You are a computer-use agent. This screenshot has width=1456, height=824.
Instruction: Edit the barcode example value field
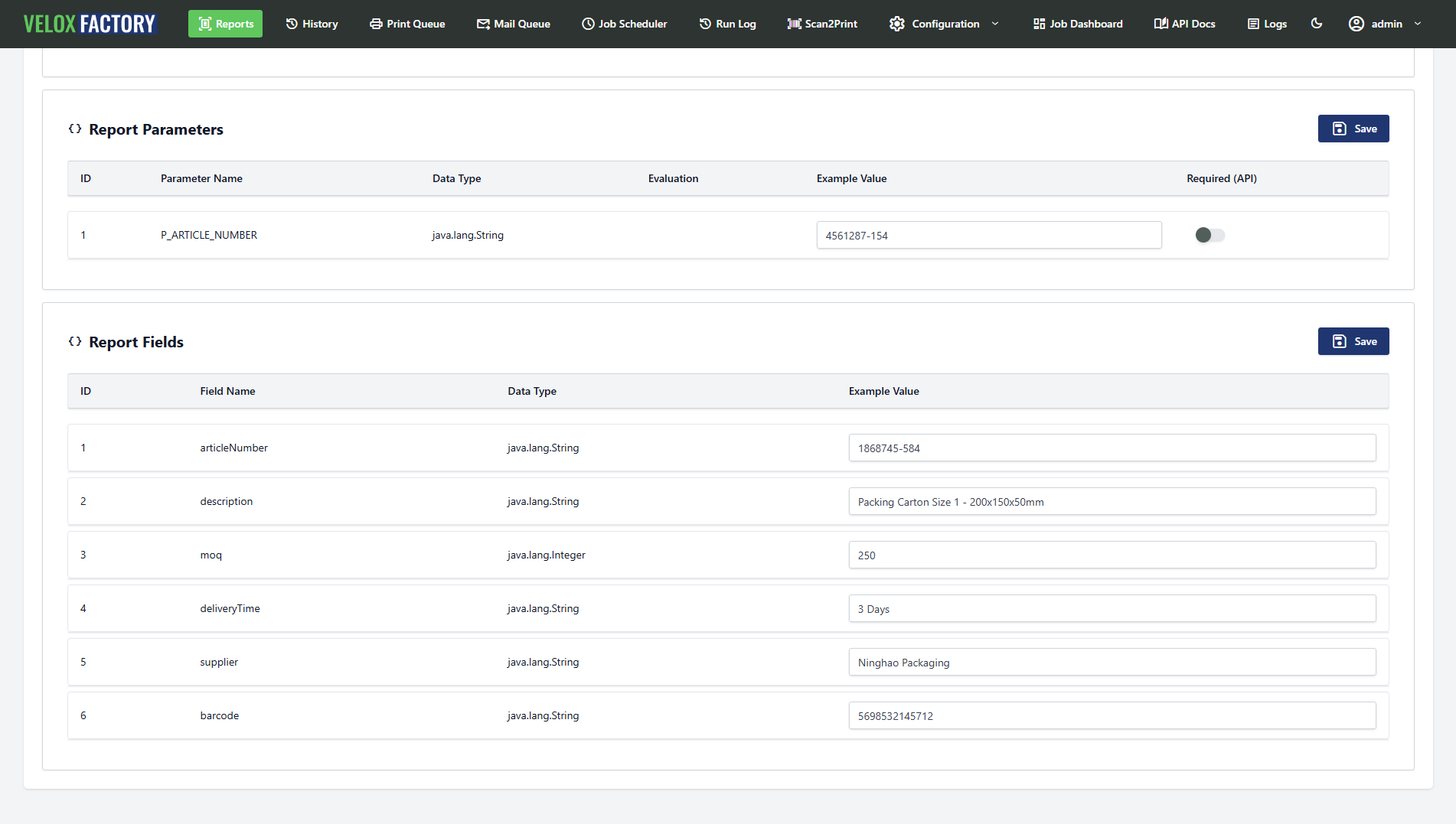coord(1112,715)
